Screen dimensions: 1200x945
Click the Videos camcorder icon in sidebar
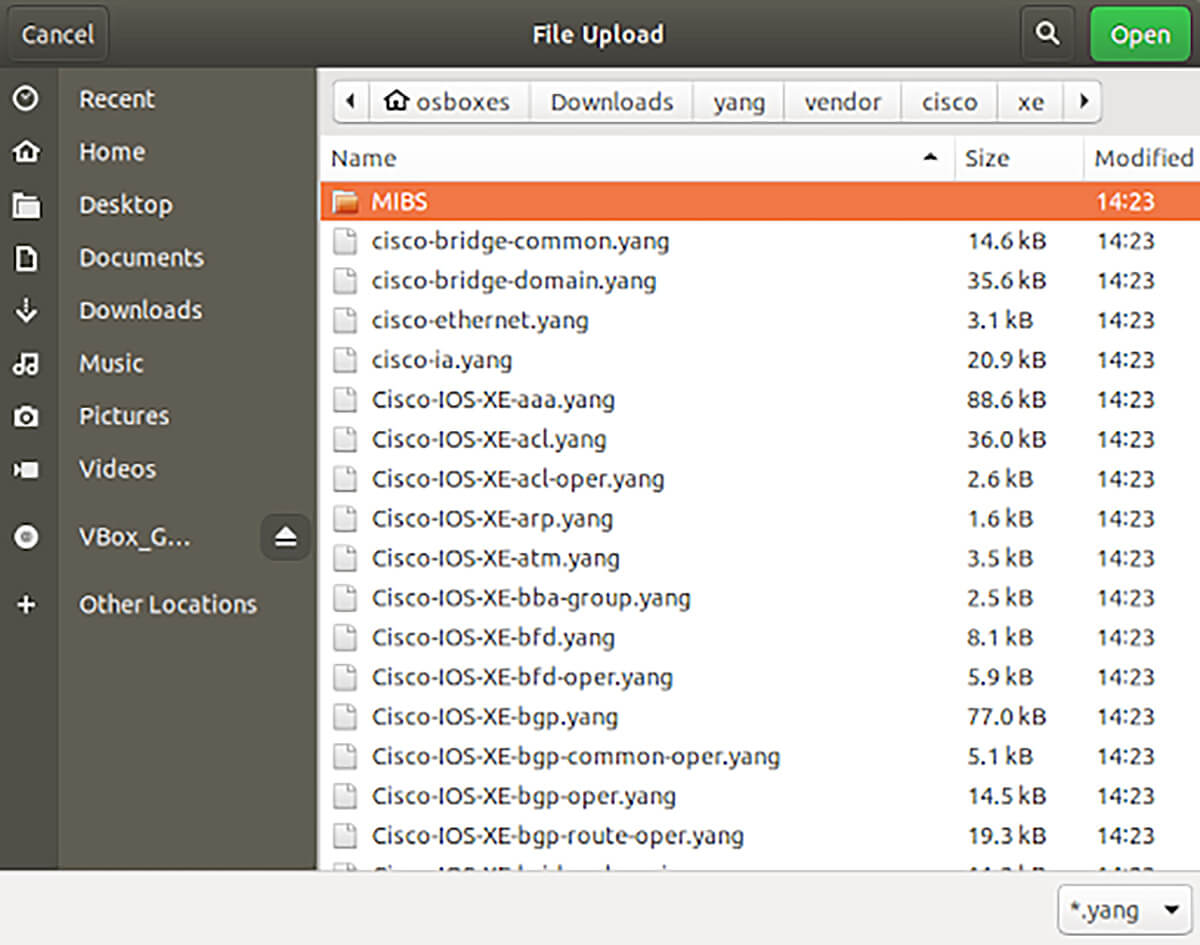coord(26,469)
